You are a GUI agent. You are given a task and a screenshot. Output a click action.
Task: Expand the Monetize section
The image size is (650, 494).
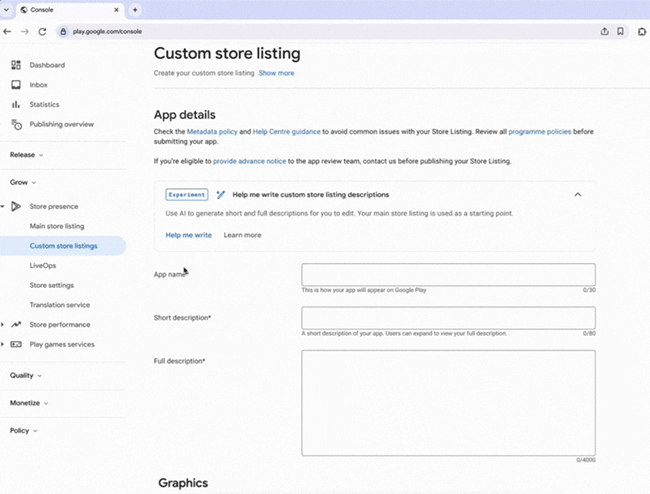tap(29, 403)
